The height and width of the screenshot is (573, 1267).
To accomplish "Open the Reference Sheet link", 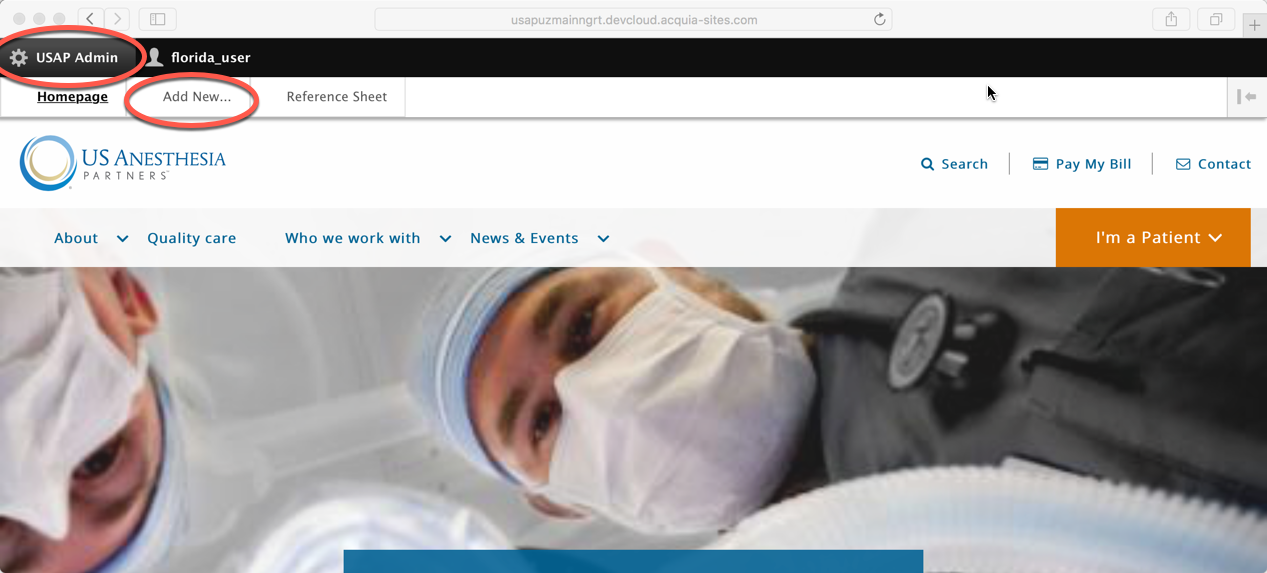I will pos(336,97).
